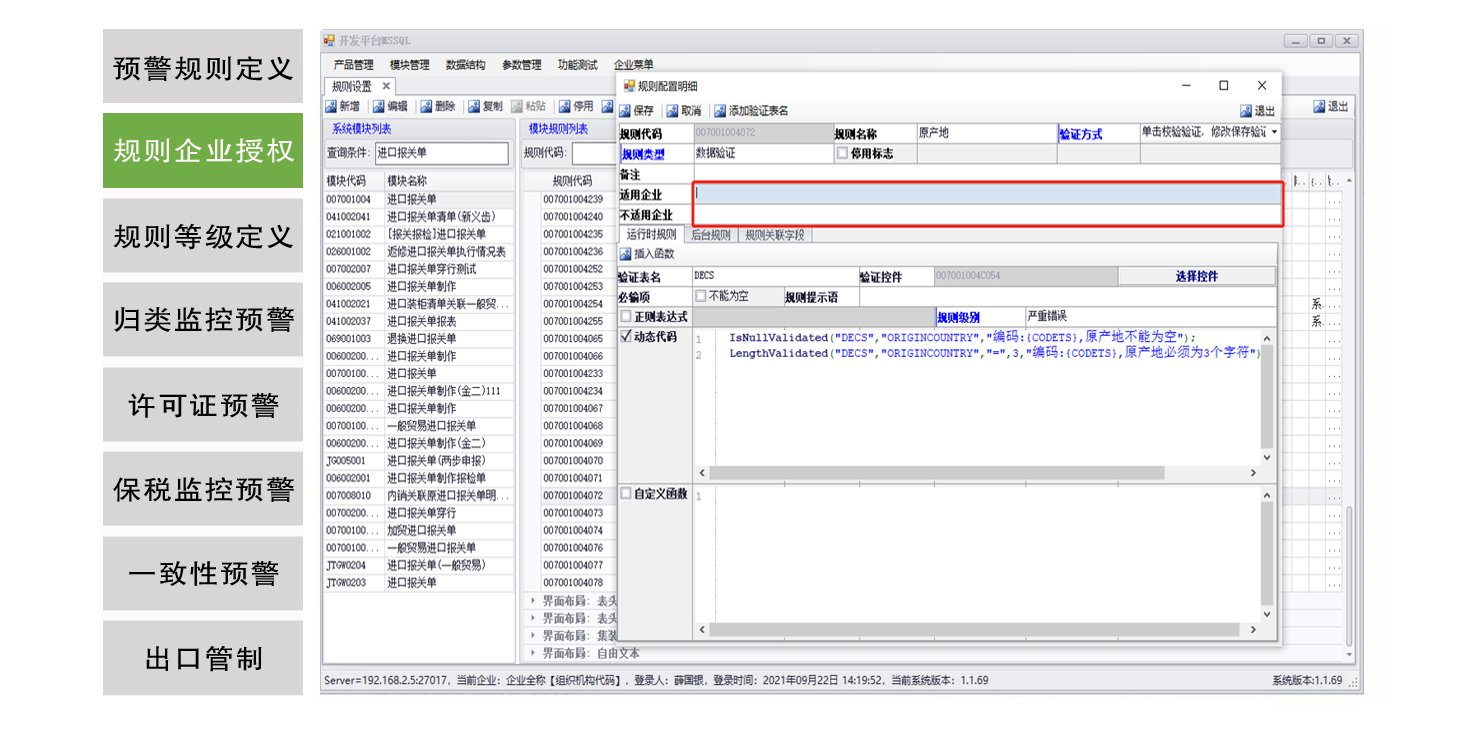Click the 出口管制 side button
Image resolution: width=1460 pixels, height=749 pixels.
coord(203,658)
